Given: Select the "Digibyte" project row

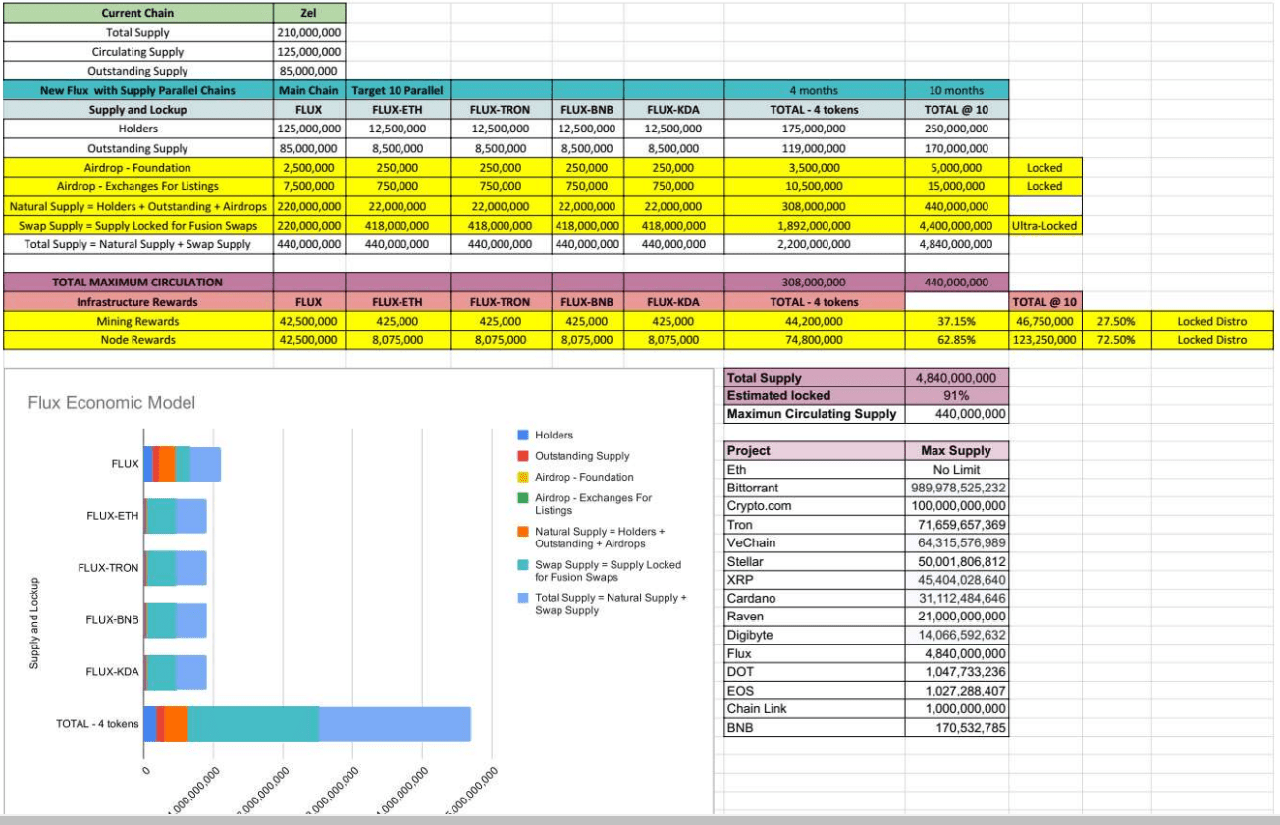Looking at the screenshot, I should [815, 635].
